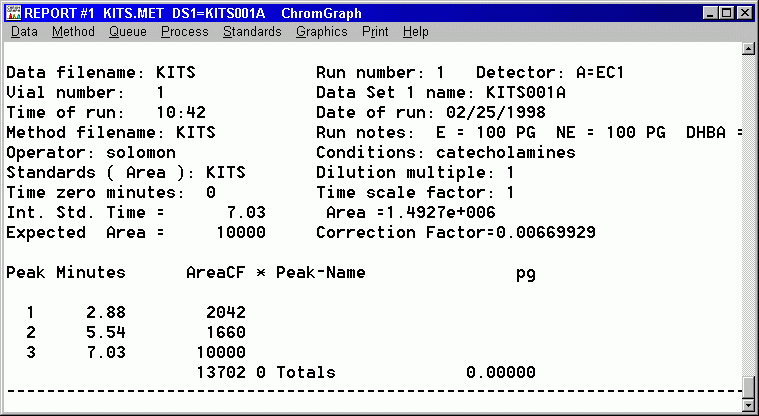Open the Queue menu
The image size is (759, 416).
tap(127, 32)
